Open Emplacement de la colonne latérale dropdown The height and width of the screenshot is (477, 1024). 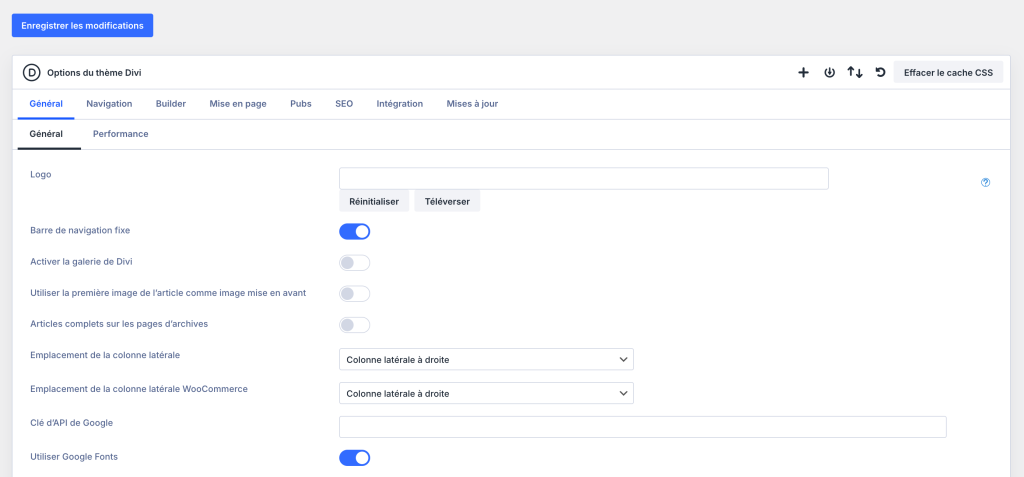point(486,359)
